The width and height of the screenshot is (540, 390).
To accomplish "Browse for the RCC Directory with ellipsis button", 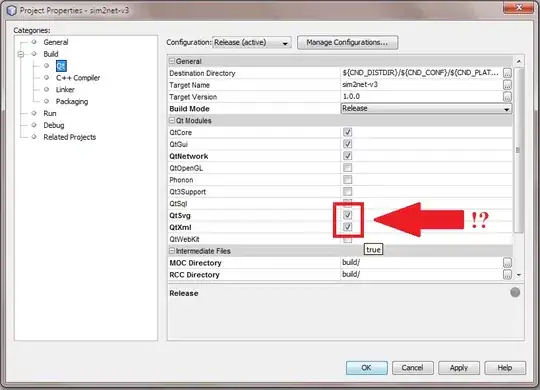I will coord(507,275).
